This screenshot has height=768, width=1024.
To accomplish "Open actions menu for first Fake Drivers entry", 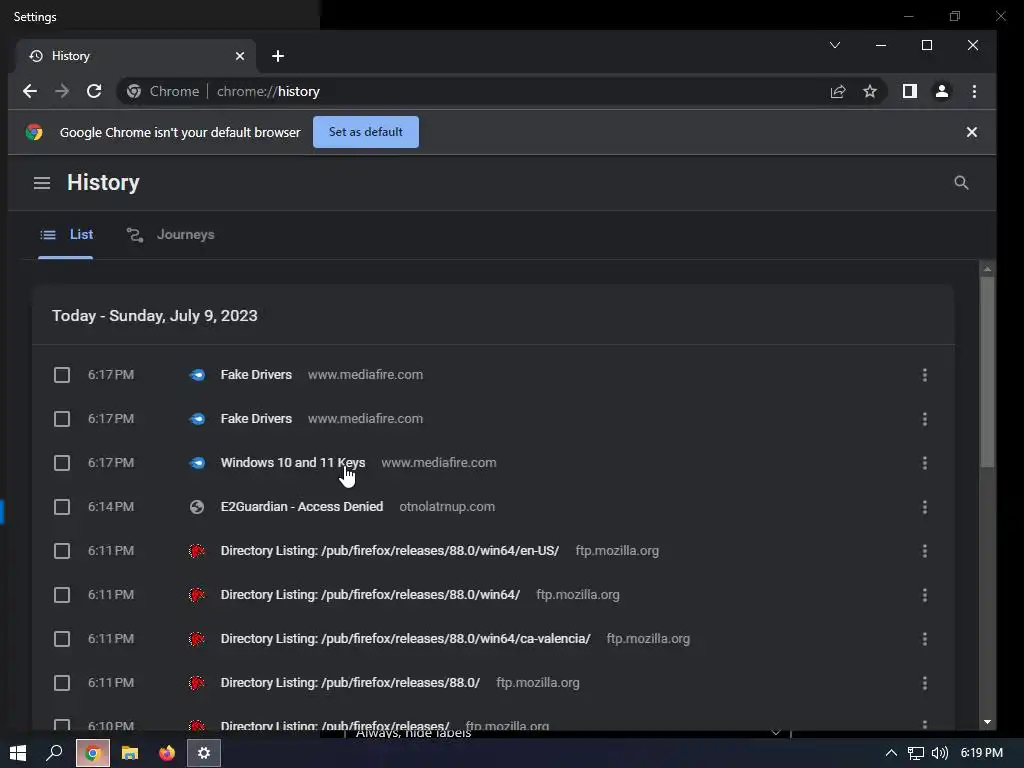I will pyautogui.click(x=925, y=375).
